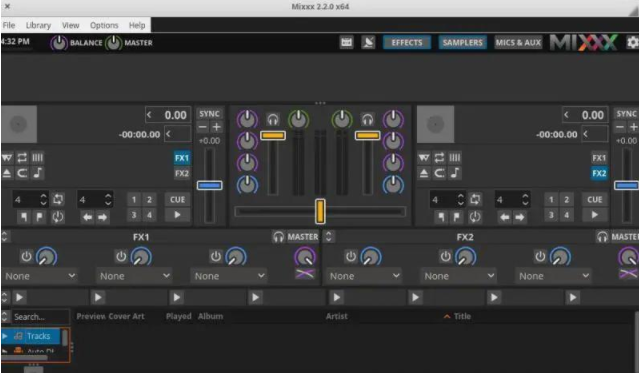Click left deck CUE button
The image size is (639, 373).
coord(178,199)
